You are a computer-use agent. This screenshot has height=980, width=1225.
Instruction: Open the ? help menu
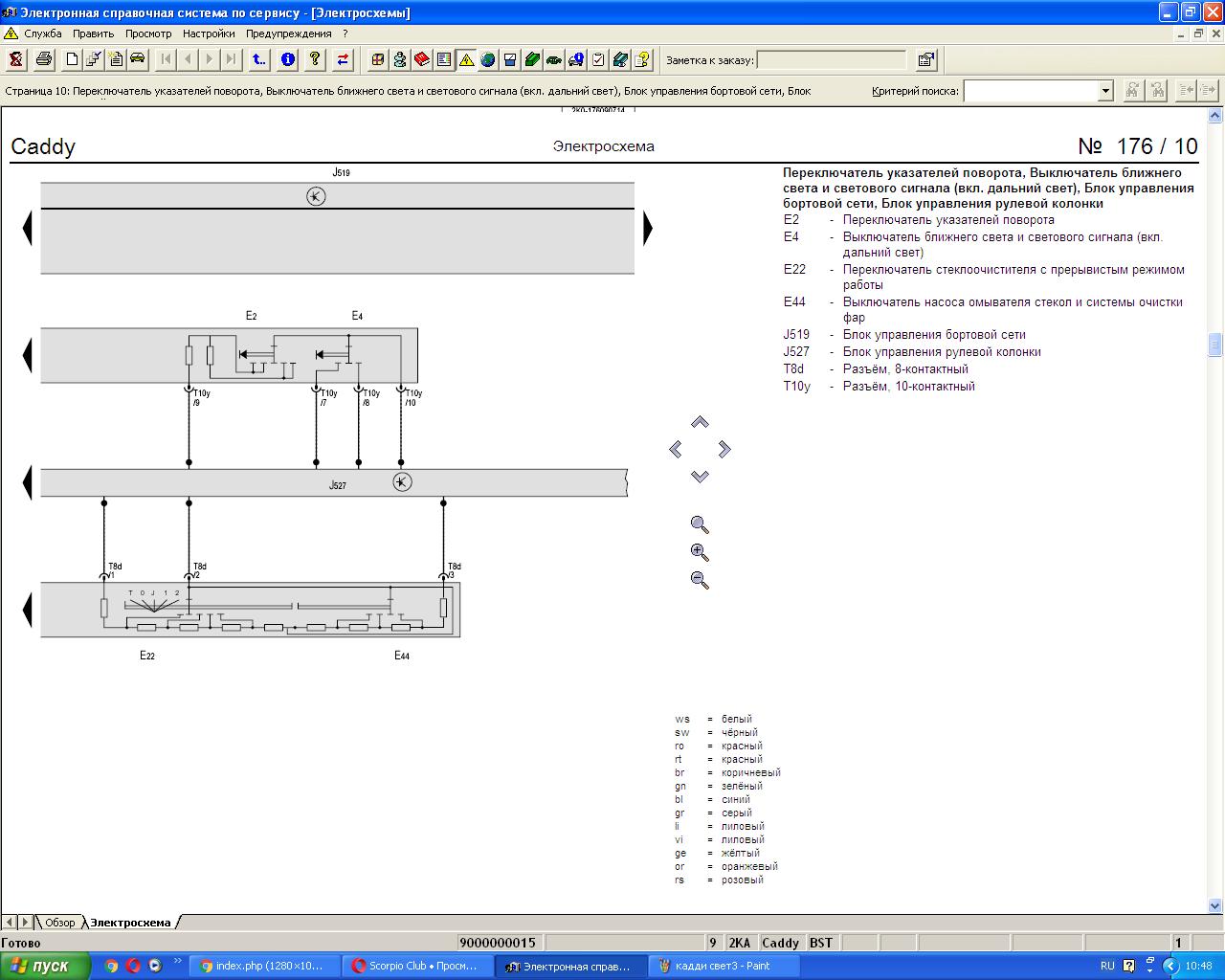coord(345,33)
